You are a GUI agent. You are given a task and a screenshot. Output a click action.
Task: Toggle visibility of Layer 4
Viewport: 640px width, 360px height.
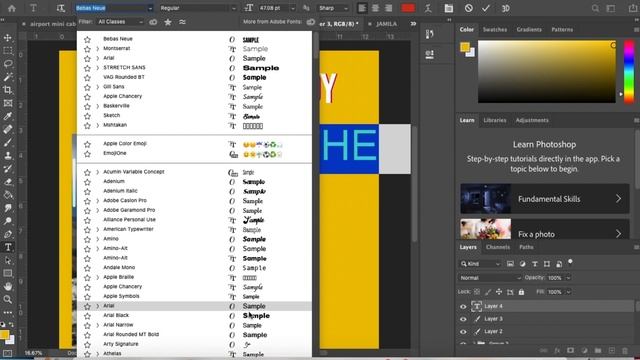(x=463, y=307)
